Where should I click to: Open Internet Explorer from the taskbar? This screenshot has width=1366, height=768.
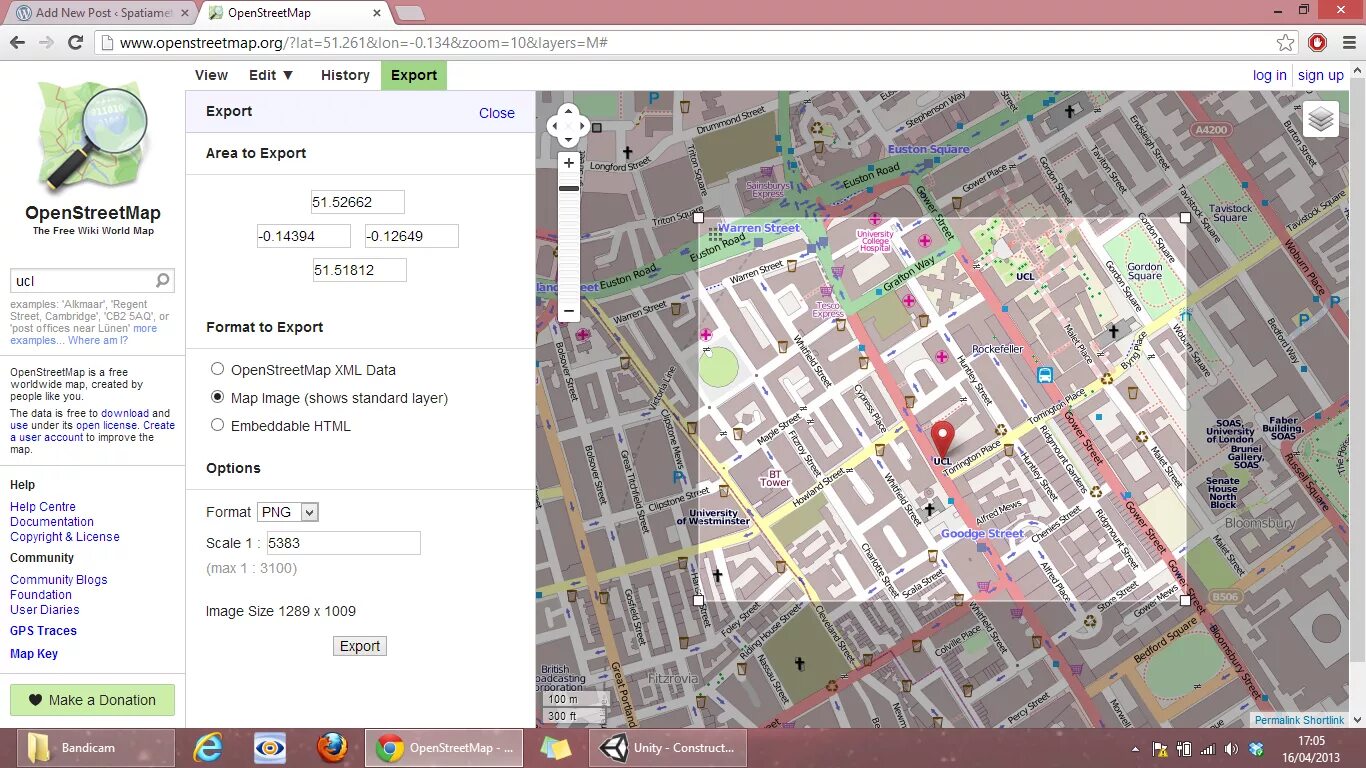(x=208, y=748)
